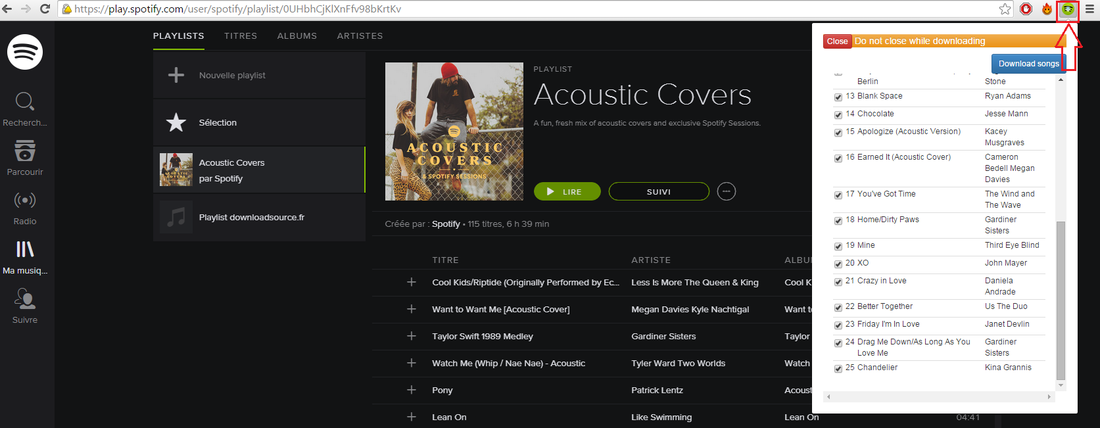
Task: Open the Spotify creator link
Action: pyautogui.click(x=445, y=224)
